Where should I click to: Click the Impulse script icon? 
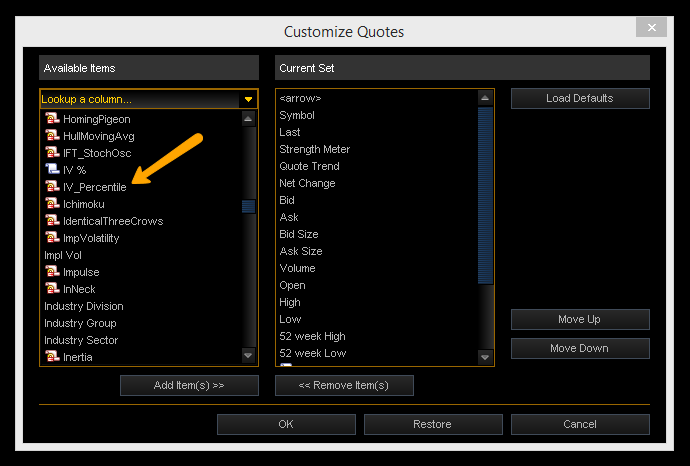coord(52,272)
